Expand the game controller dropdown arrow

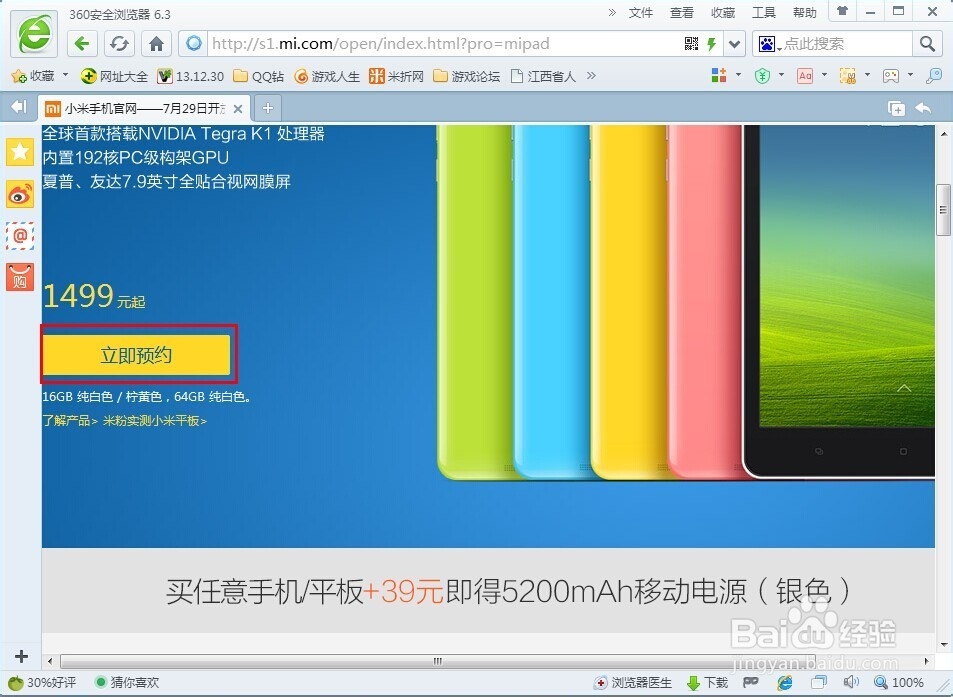click(x=910, y=75)
